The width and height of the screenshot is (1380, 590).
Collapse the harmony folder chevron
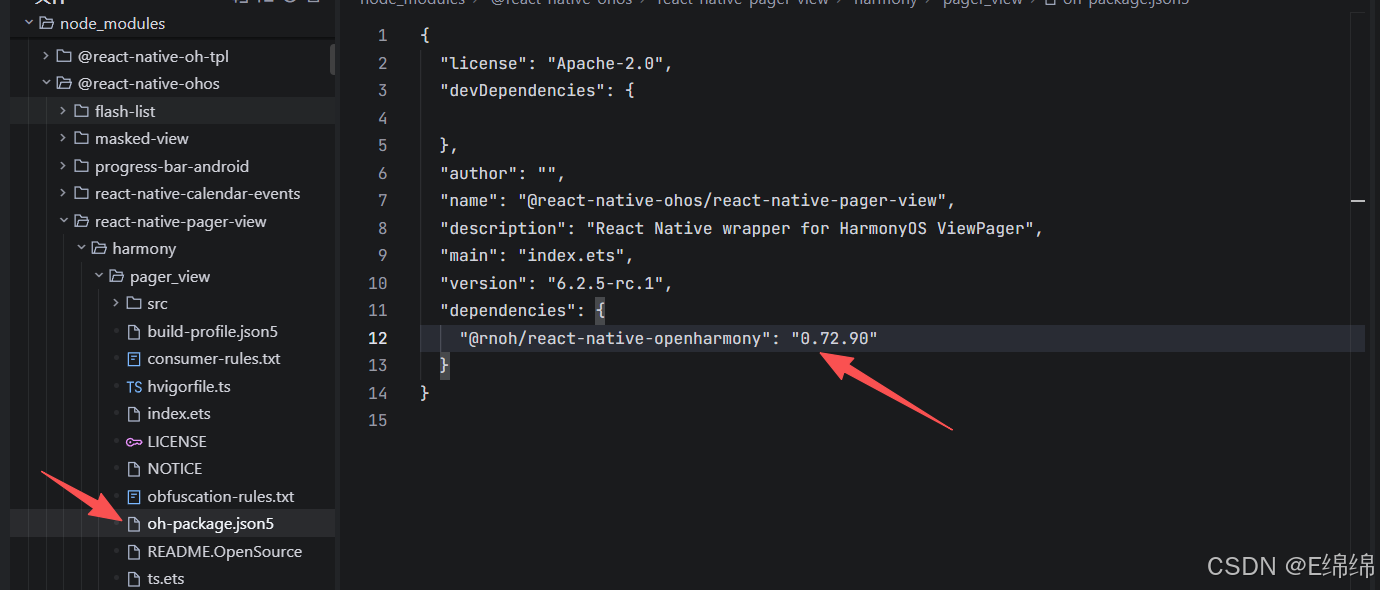click(x=81, y=248)
